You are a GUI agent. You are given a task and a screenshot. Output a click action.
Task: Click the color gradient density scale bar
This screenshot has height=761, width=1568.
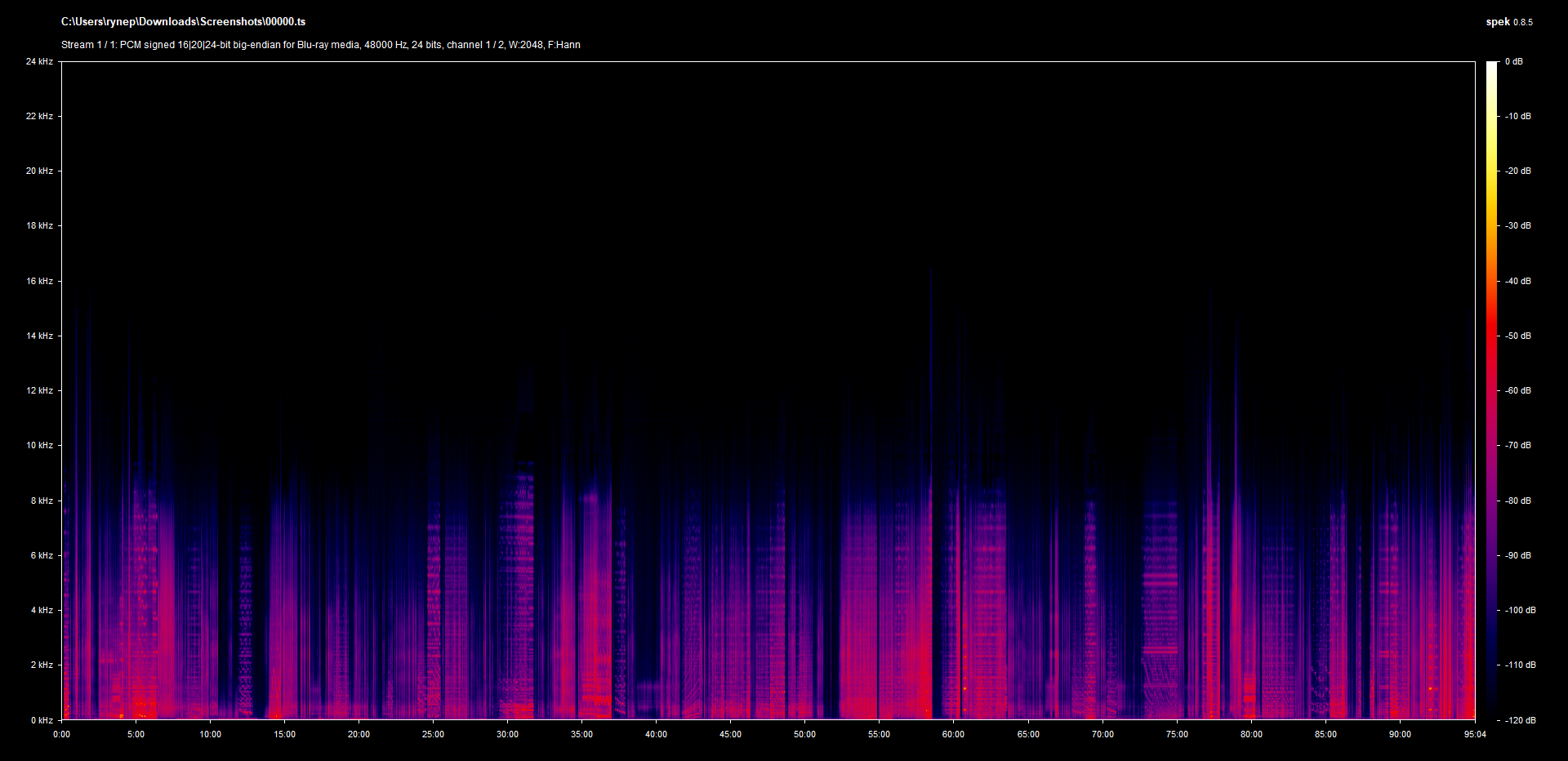tap(1491, 390)
